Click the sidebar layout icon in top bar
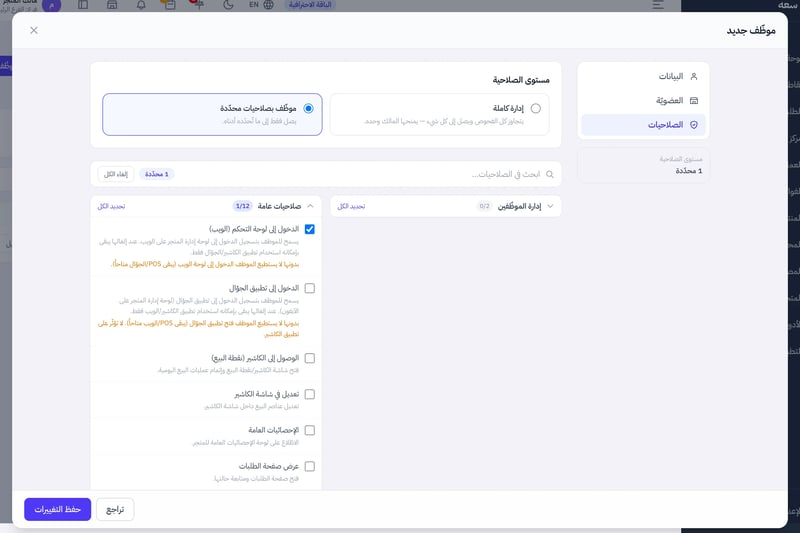The height and width of the screenshot is (533, 800). [83, 5]
